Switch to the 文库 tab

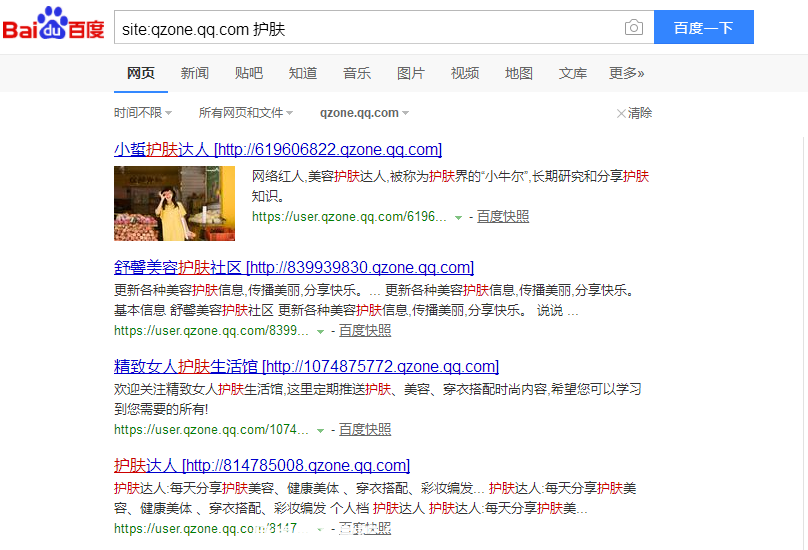click(x=573, y=73)
